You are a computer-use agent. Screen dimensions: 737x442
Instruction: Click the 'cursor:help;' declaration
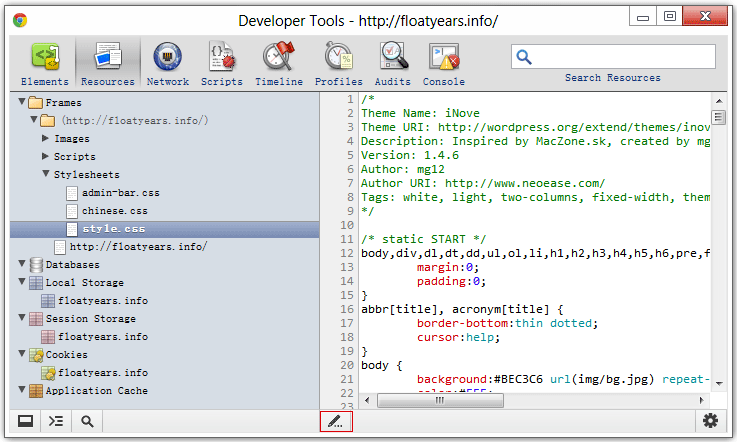pyautogui.click(x=458, y=337)
